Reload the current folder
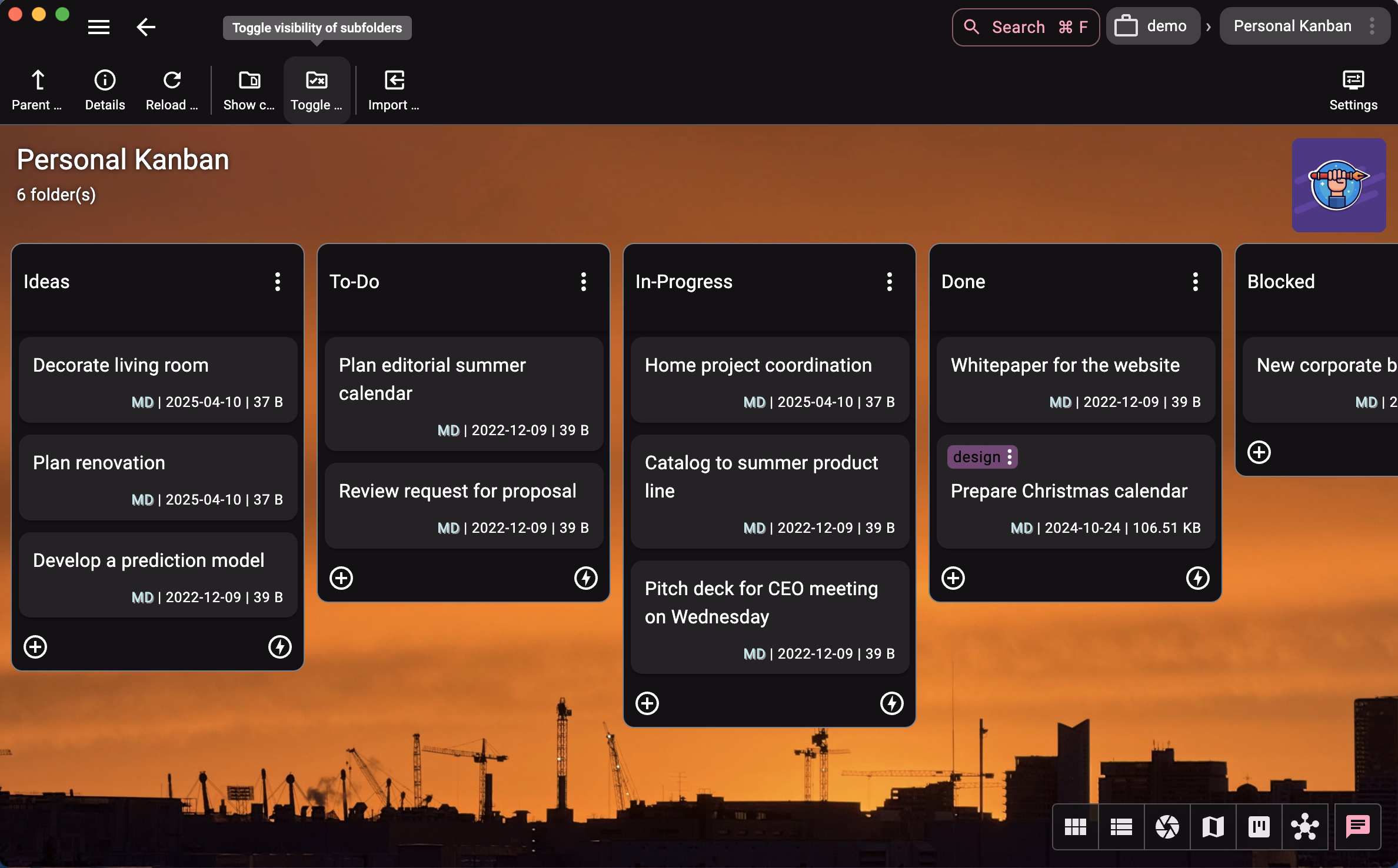This screenshot has height=868, width=1398. click(171, 88)
